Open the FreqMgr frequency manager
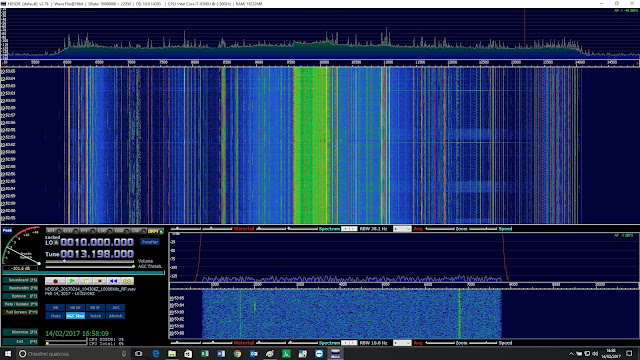The image size is (640, 360). pos(150,242)
